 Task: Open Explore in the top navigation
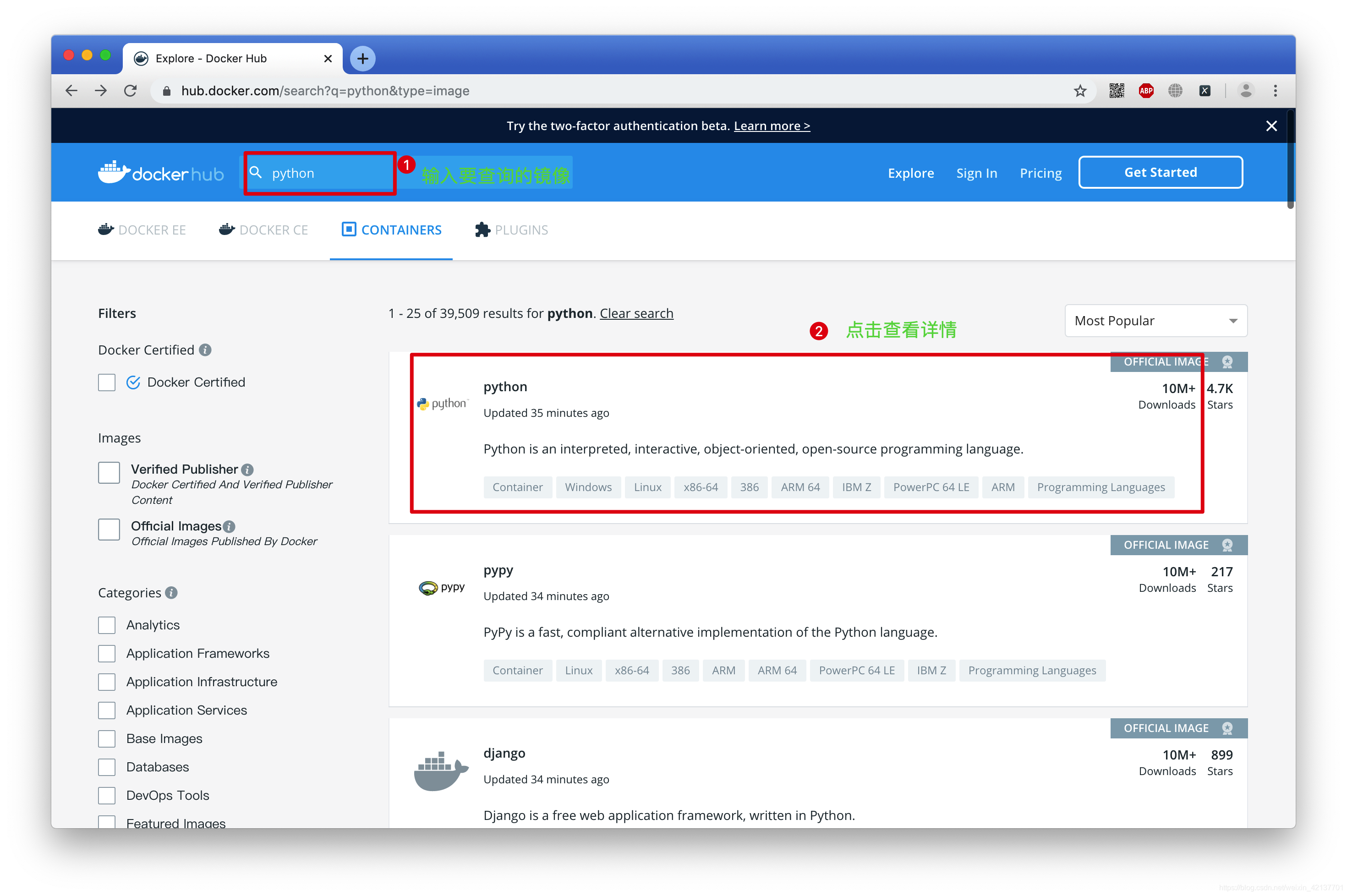(x=910, y=173)
